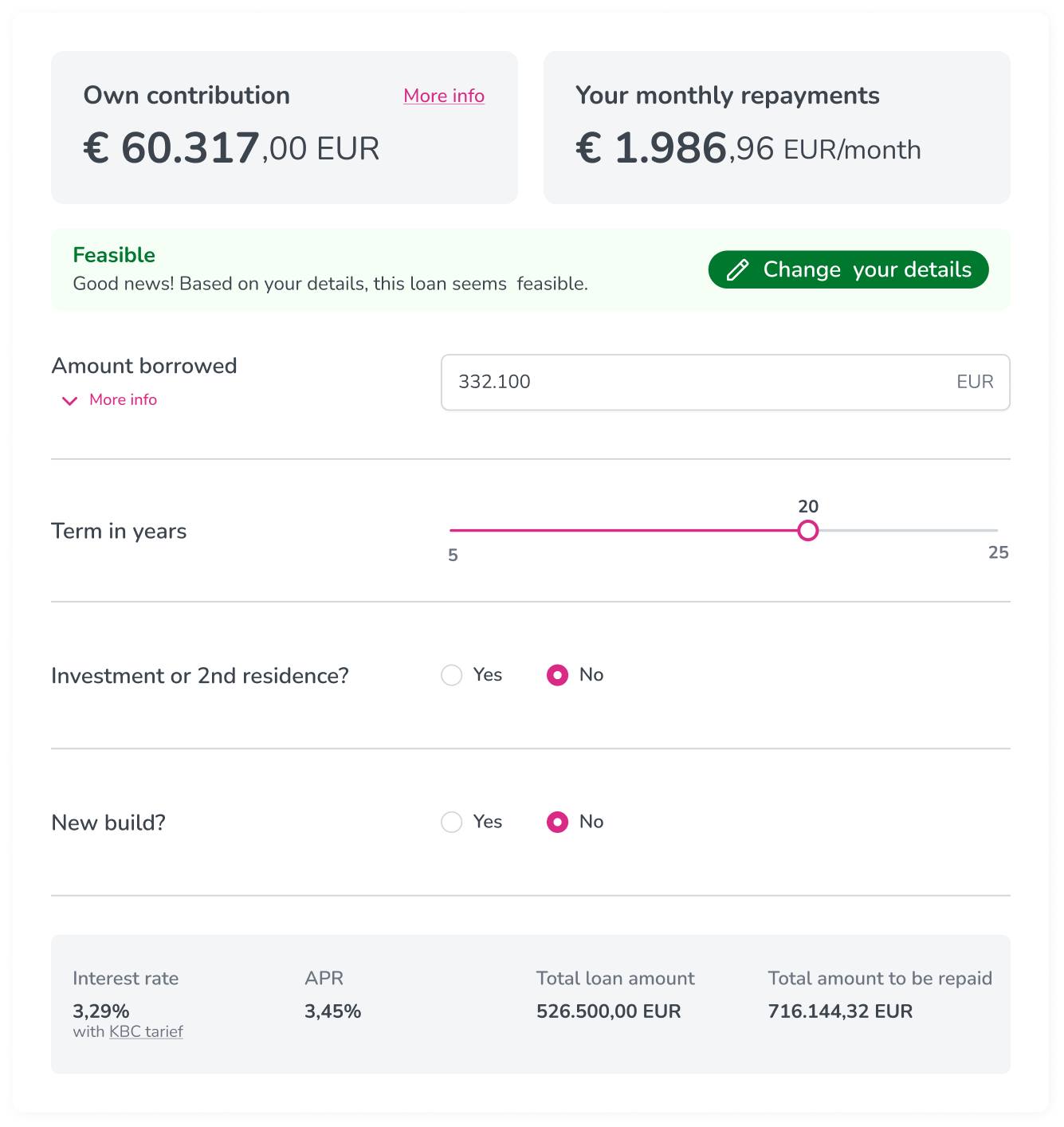Image resolution: width=1064 pixels, height=1127 pixels.
Task: Click the monthly repayment amount € 1.986,96
Action: tap(748, 149)
